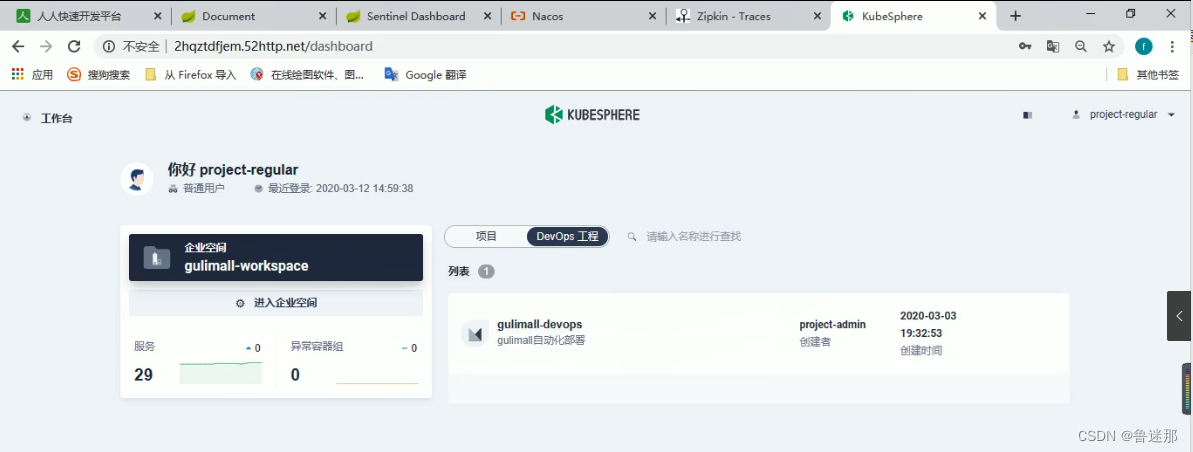Select the DevOps 工程 tab
Image resolution: width=1193 pixels, height=452 pixels.
568,237
